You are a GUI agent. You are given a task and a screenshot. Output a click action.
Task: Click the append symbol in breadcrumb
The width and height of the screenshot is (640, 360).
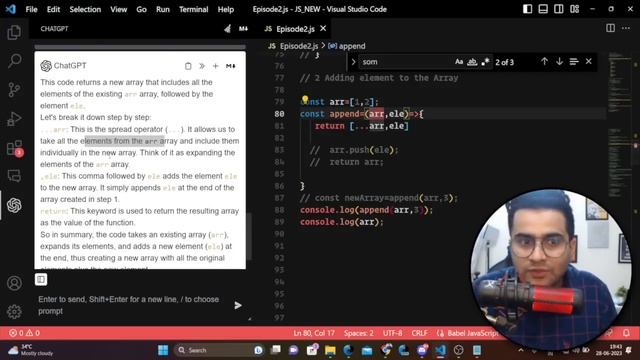pyautogui.click(x=347, y=46)
